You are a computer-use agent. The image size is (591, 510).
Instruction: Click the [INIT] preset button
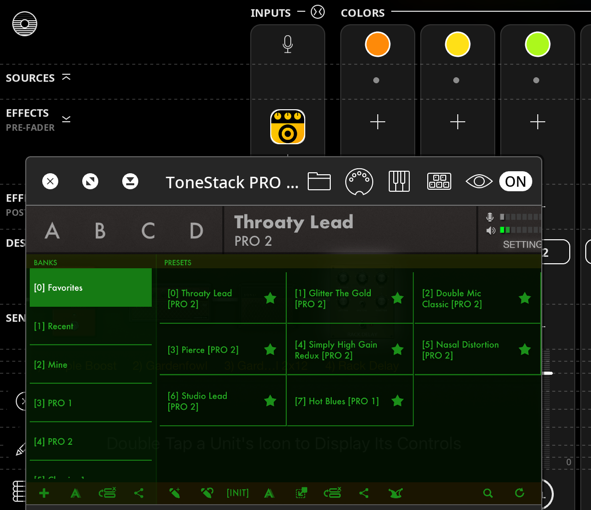coord(237,493)
